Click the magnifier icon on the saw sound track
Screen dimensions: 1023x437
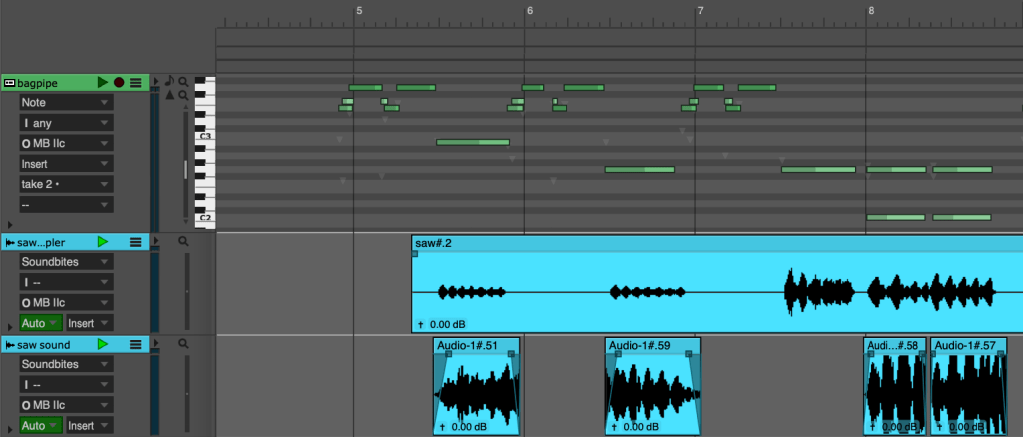[x=184, y=343]
